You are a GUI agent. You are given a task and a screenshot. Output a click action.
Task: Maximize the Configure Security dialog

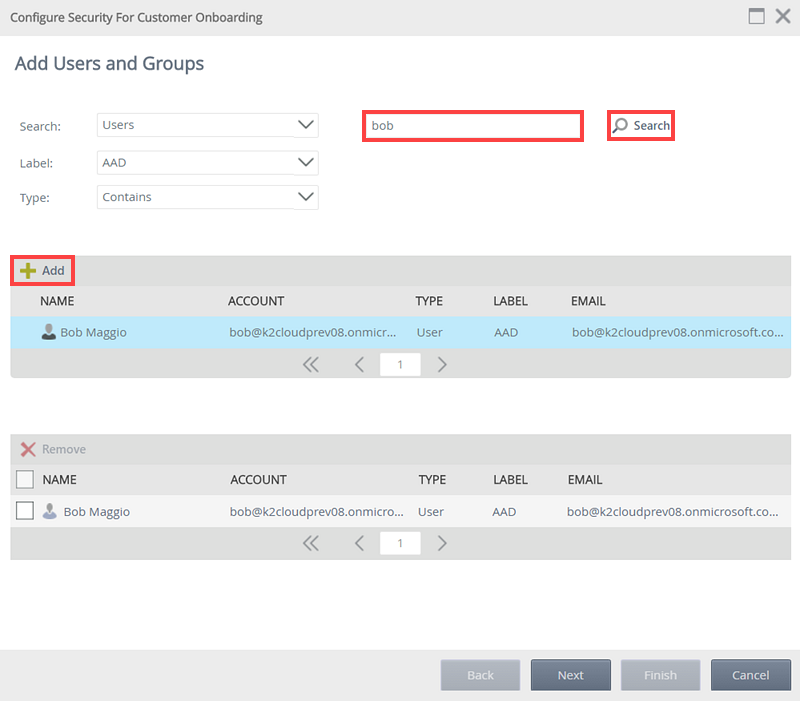757,16
